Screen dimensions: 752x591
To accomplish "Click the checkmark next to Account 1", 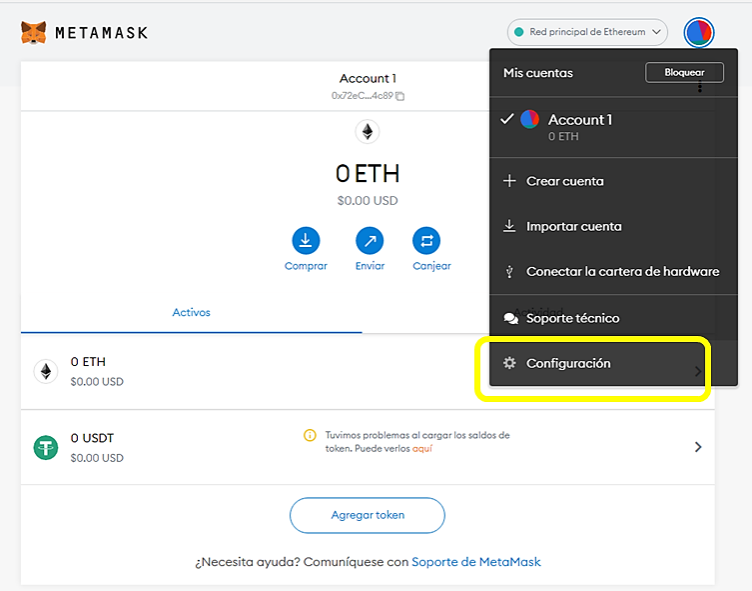I will tap(507, 119).
